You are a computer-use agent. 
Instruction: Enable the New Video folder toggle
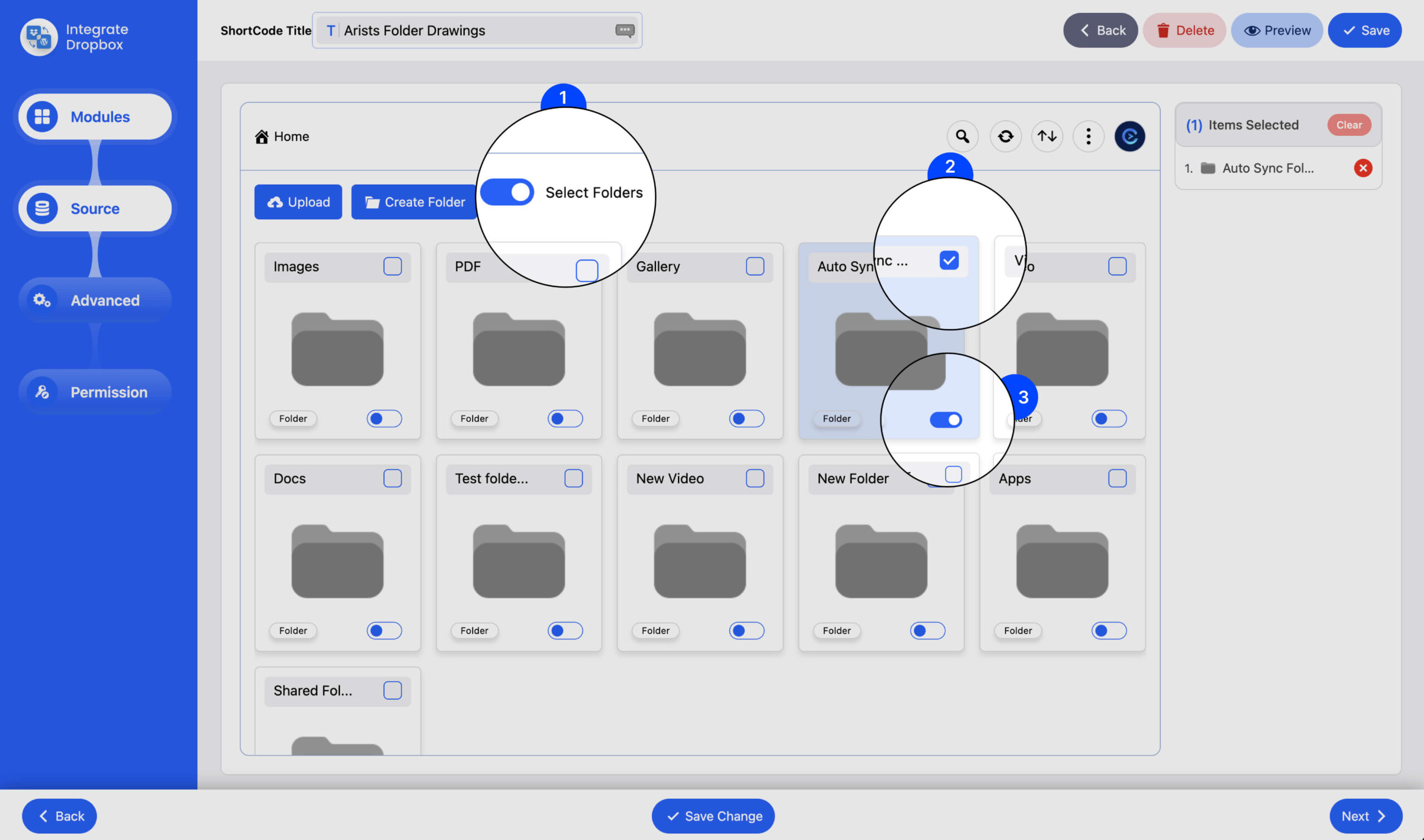746,630
